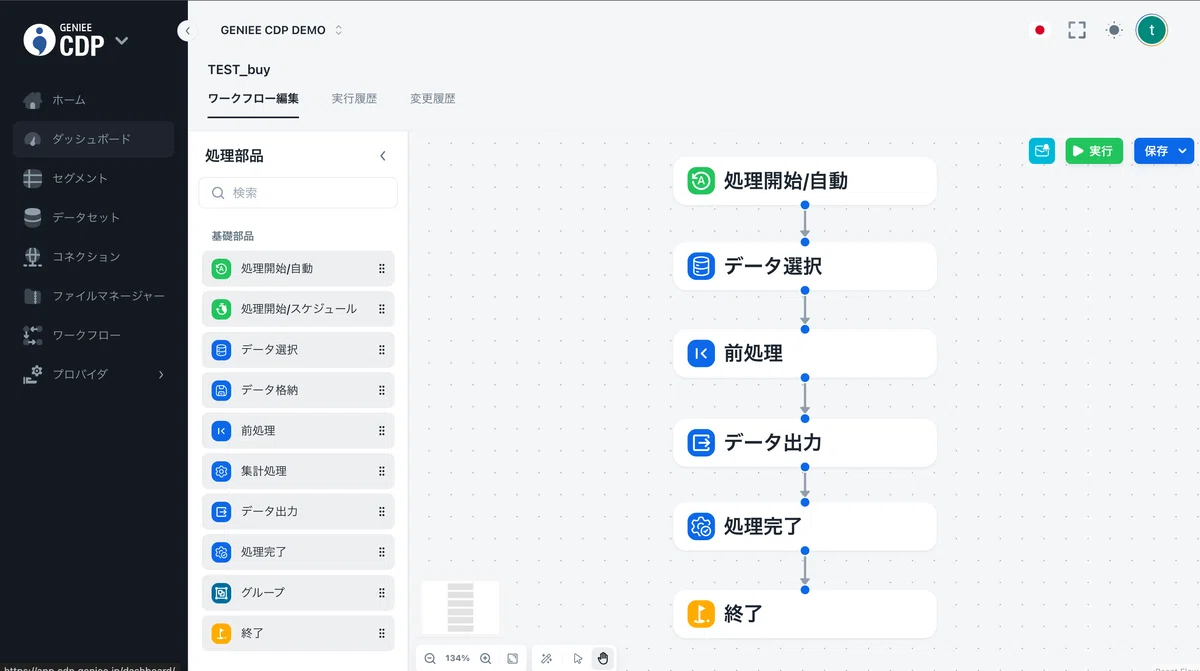Click the zoom out magnifier icon
The image size is (1200, 671).
click(430, 658)
